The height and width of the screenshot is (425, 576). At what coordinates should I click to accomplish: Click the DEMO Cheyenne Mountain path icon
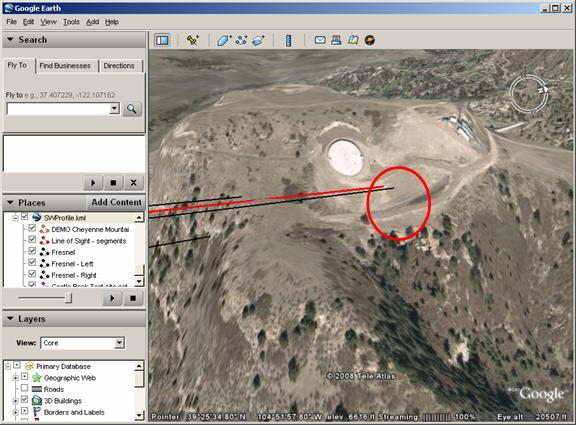click(44, 229)
